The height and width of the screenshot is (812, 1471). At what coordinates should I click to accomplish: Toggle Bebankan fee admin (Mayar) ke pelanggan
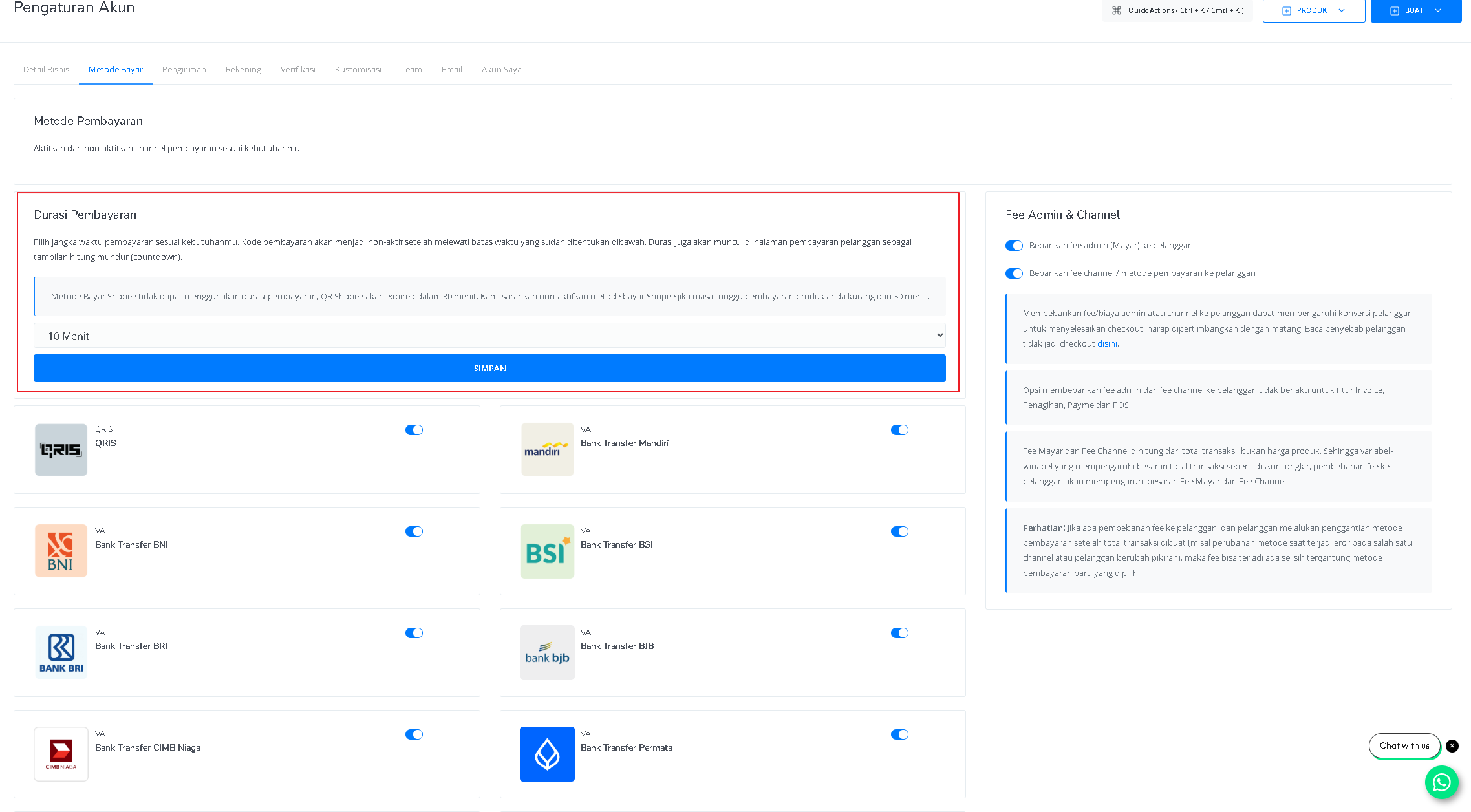[x=1014, y=246]
